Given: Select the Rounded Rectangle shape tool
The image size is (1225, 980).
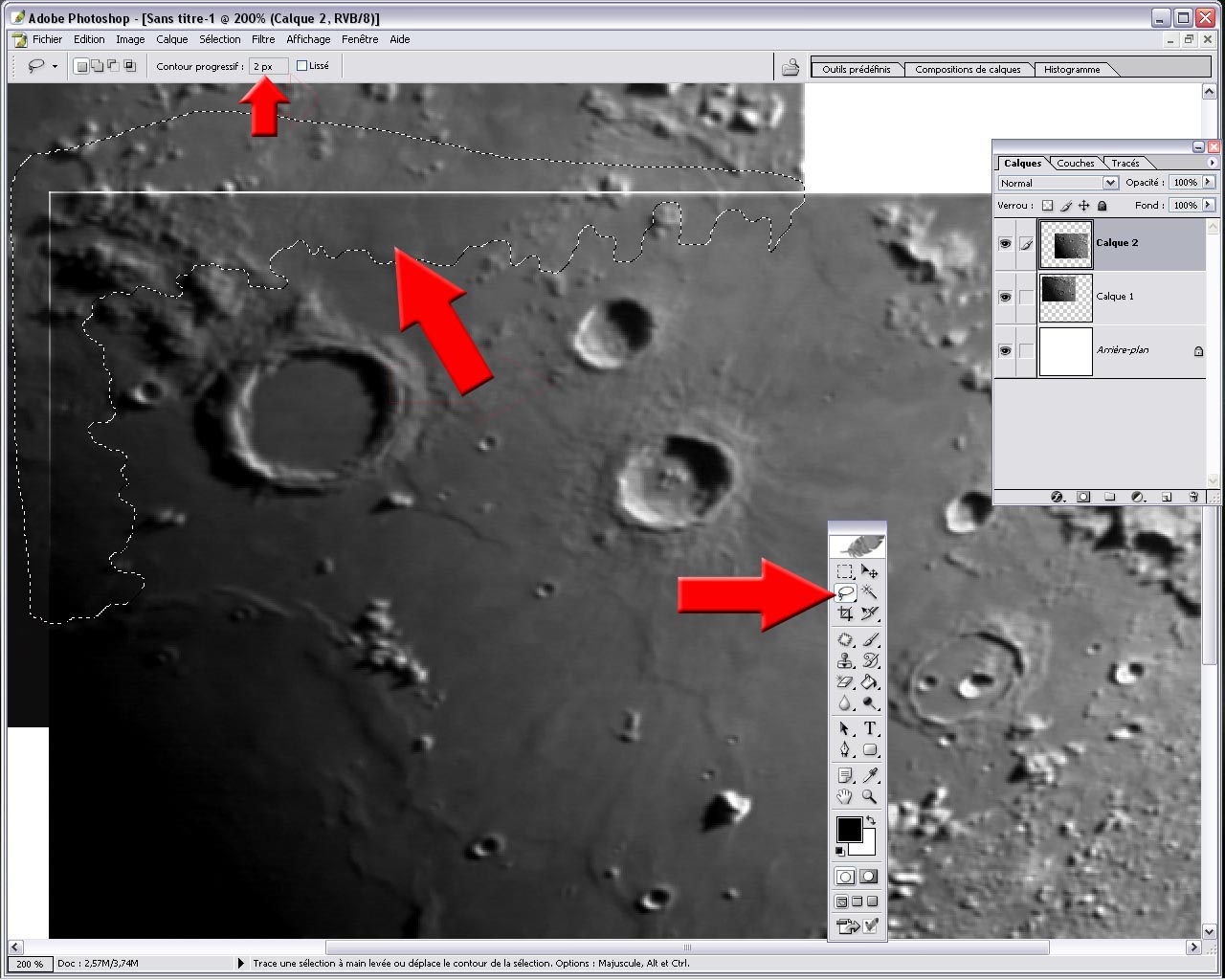Looking at the screenshot, I should point(869,750).
